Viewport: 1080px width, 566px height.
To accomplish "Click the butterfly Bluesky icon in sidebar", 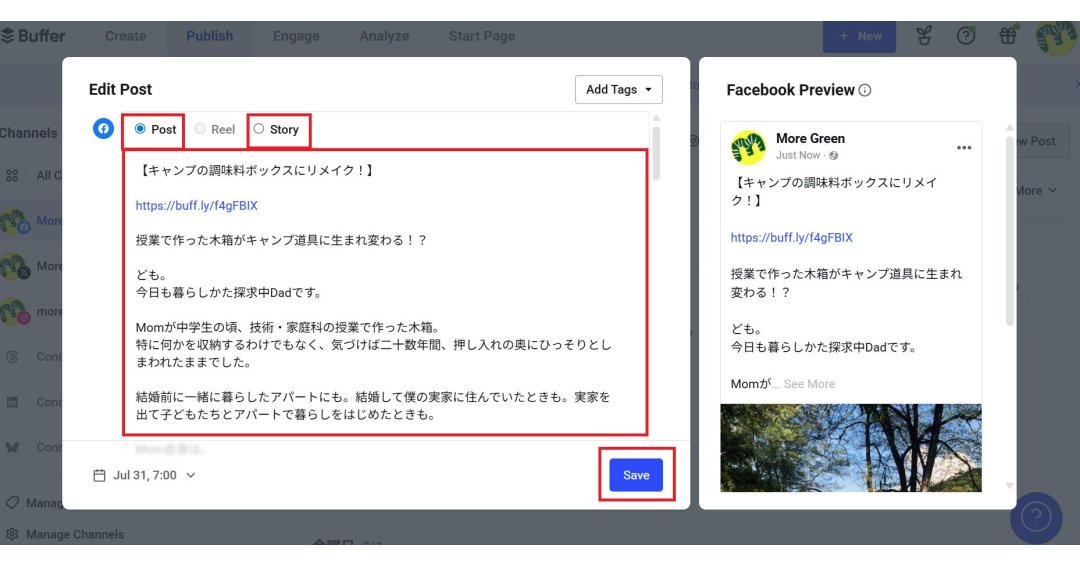I will 12,447.
